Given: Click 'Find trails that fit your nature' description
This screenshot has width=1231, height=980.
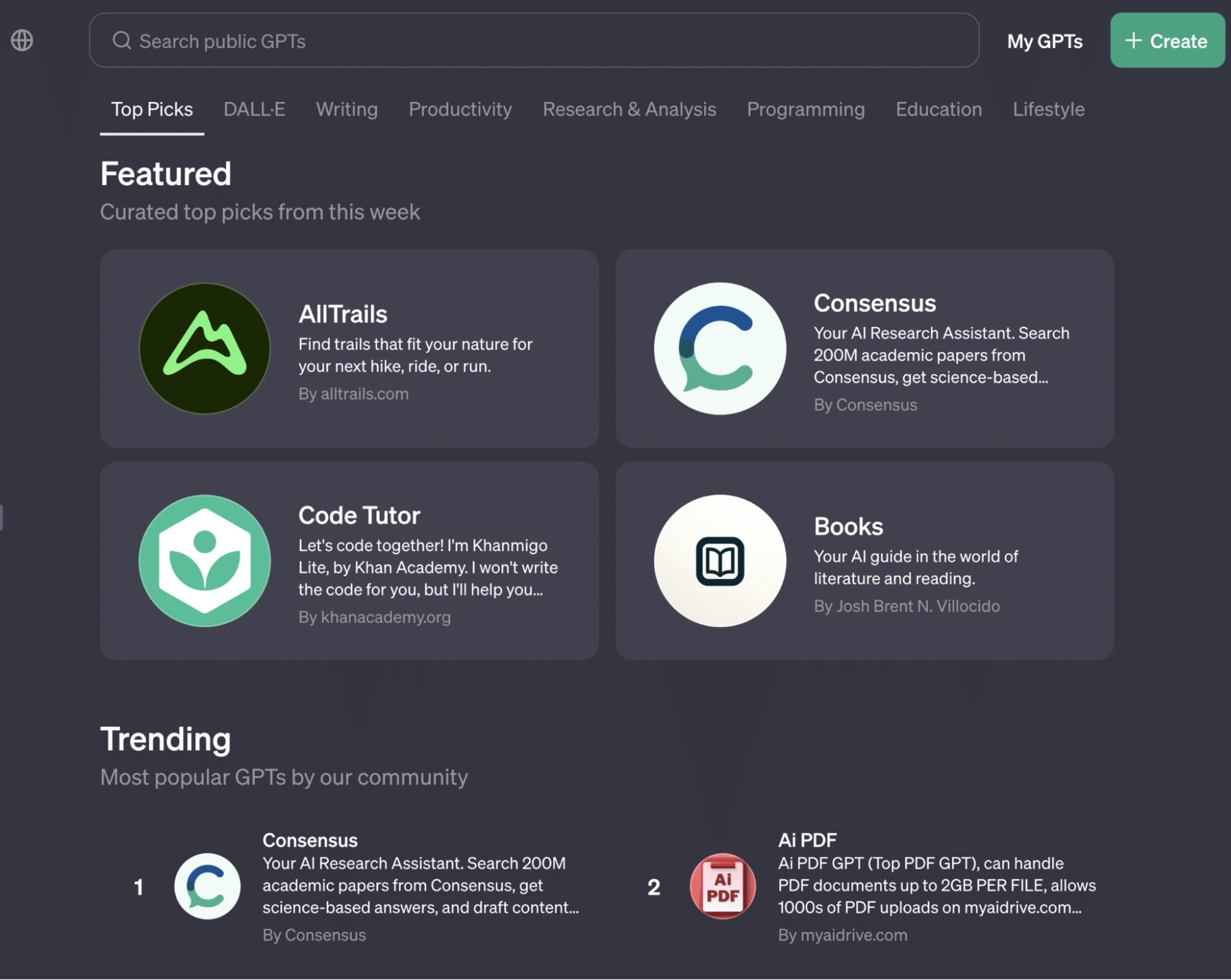Looking at the screenshot, I should tap(415, 355).
